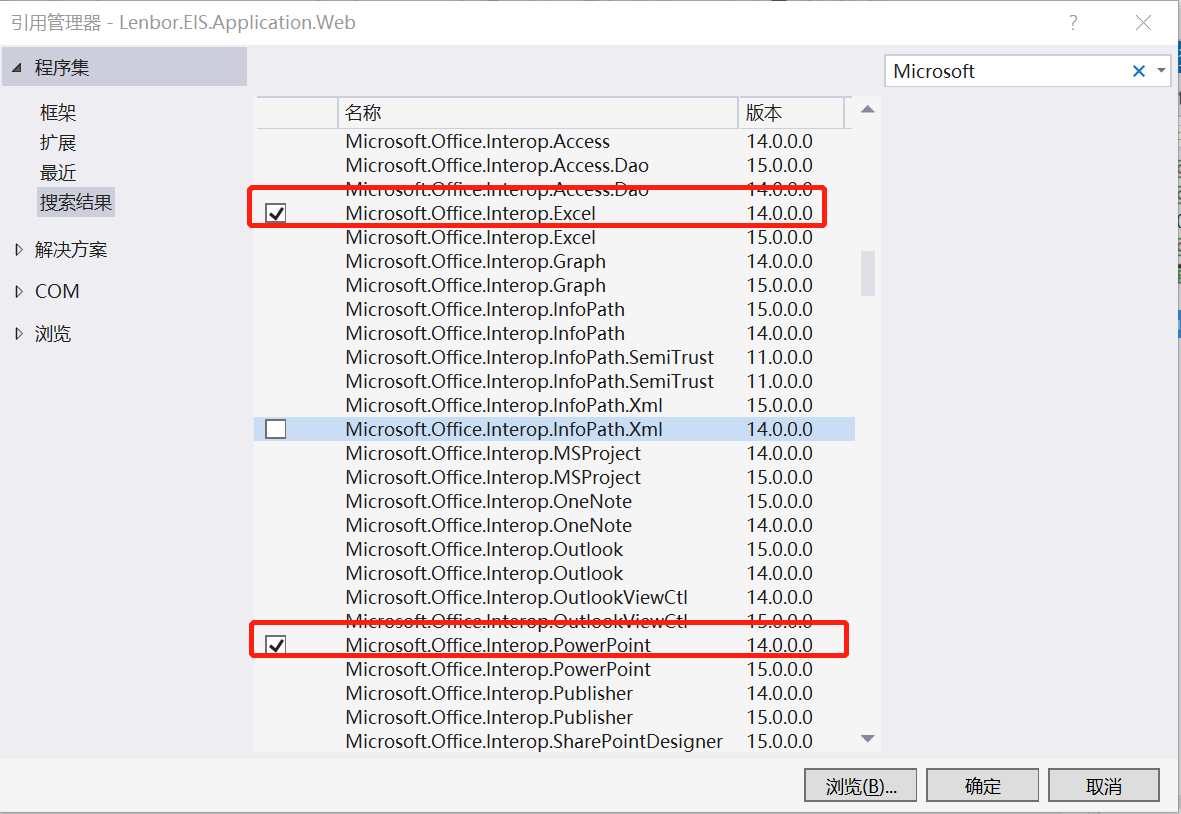The width and height of the screenshot is (1181, 814).
Task: Select Microsoft.Office.Interop.Excel version 15.0.0.0
Action: 554,238
